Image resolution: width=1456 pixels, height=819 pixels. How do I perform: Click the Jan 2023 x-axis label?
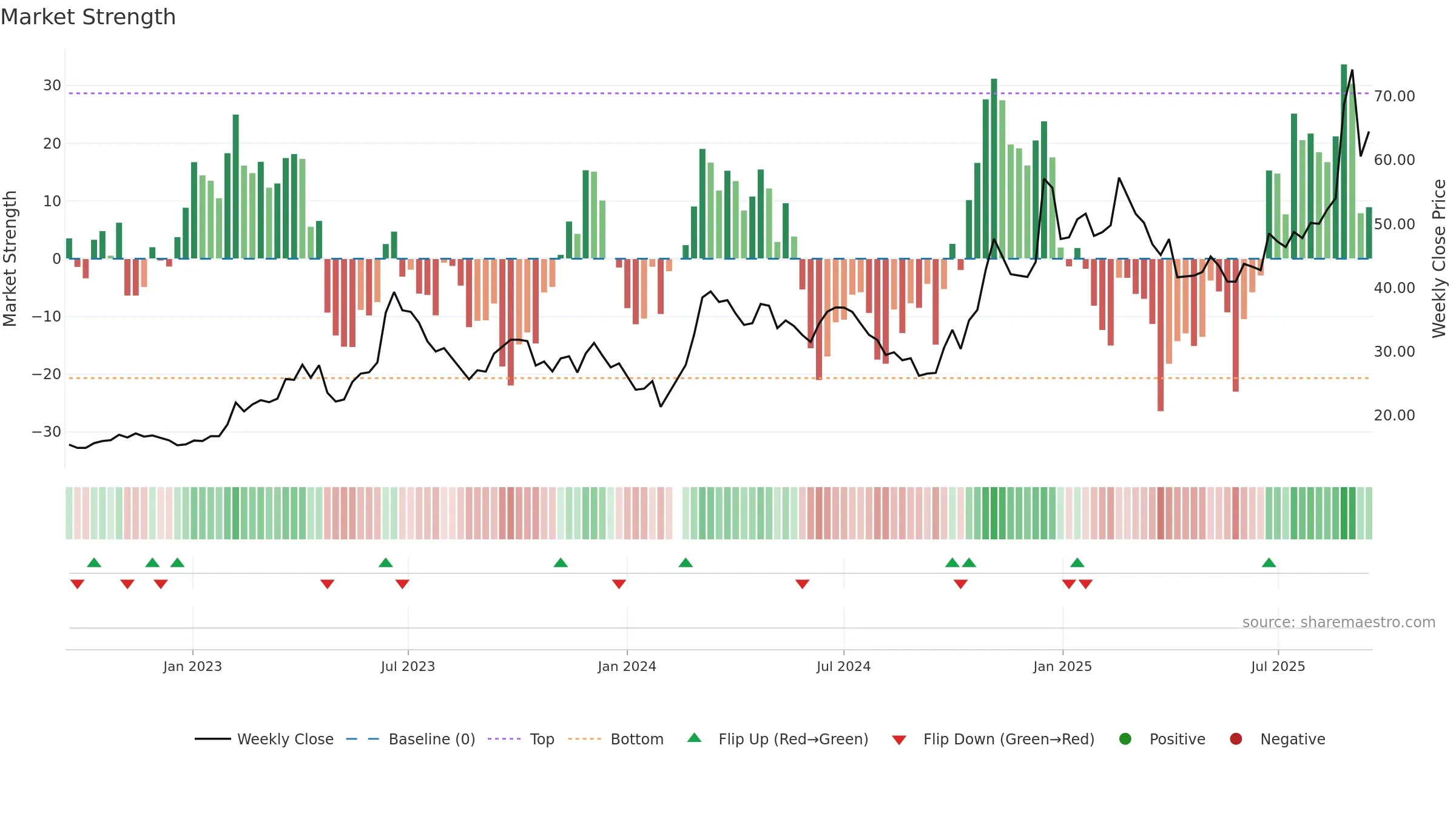pyautogui.click(x=192, y=666)
